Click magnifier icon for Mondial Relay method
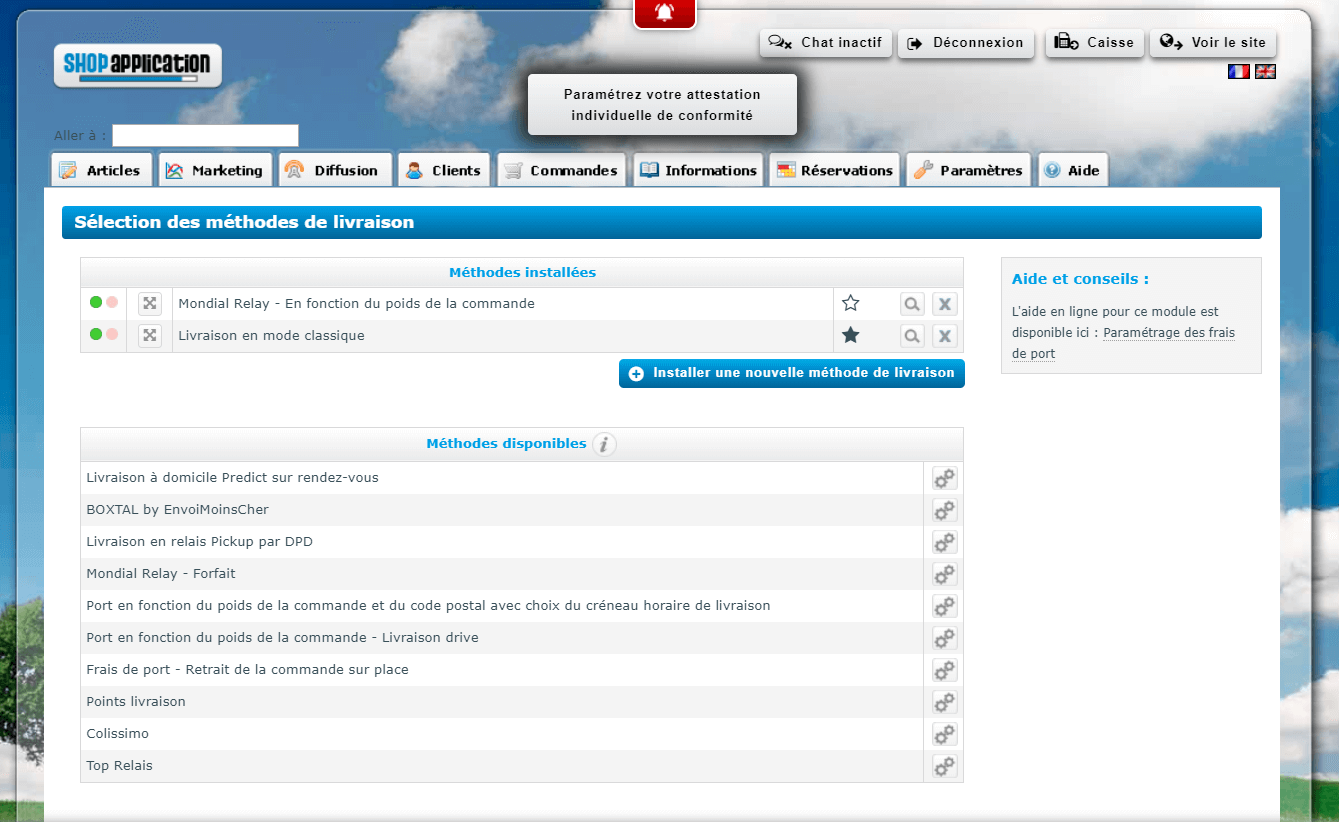The image size is (1339, 822). click(911, 304)
